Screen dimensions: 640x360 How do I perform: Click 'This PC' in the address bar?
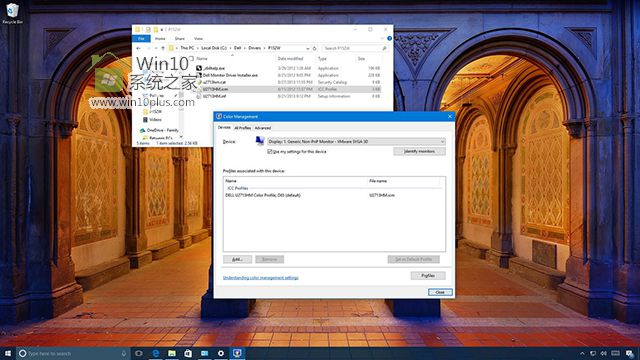[187, 48]
